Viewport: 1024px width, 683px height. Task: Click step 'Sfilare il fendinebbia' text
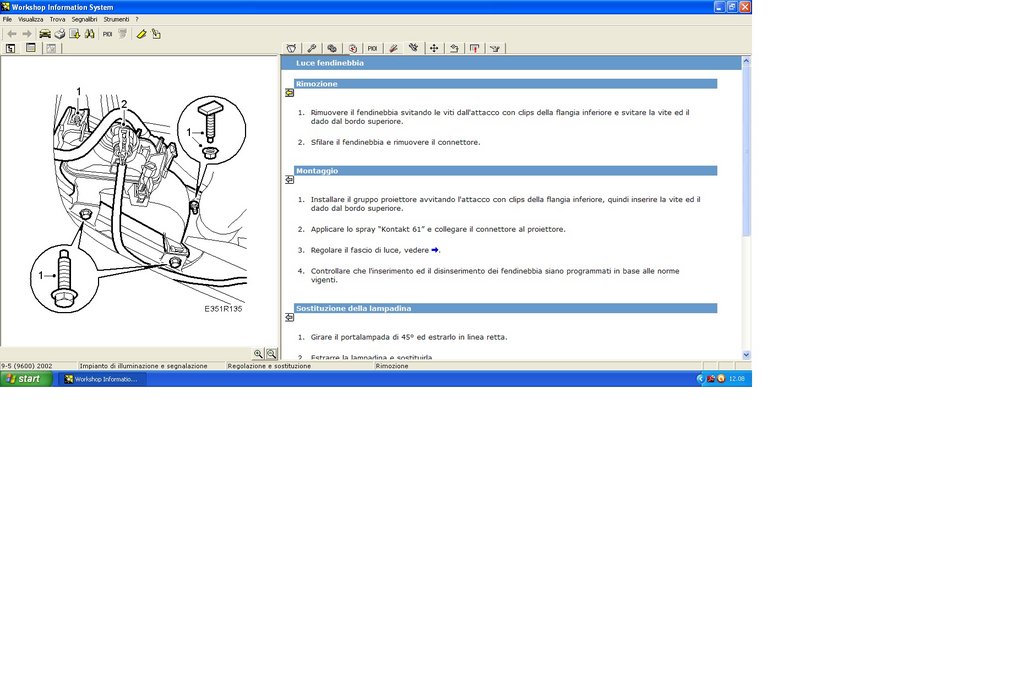(x=395, y=142)
